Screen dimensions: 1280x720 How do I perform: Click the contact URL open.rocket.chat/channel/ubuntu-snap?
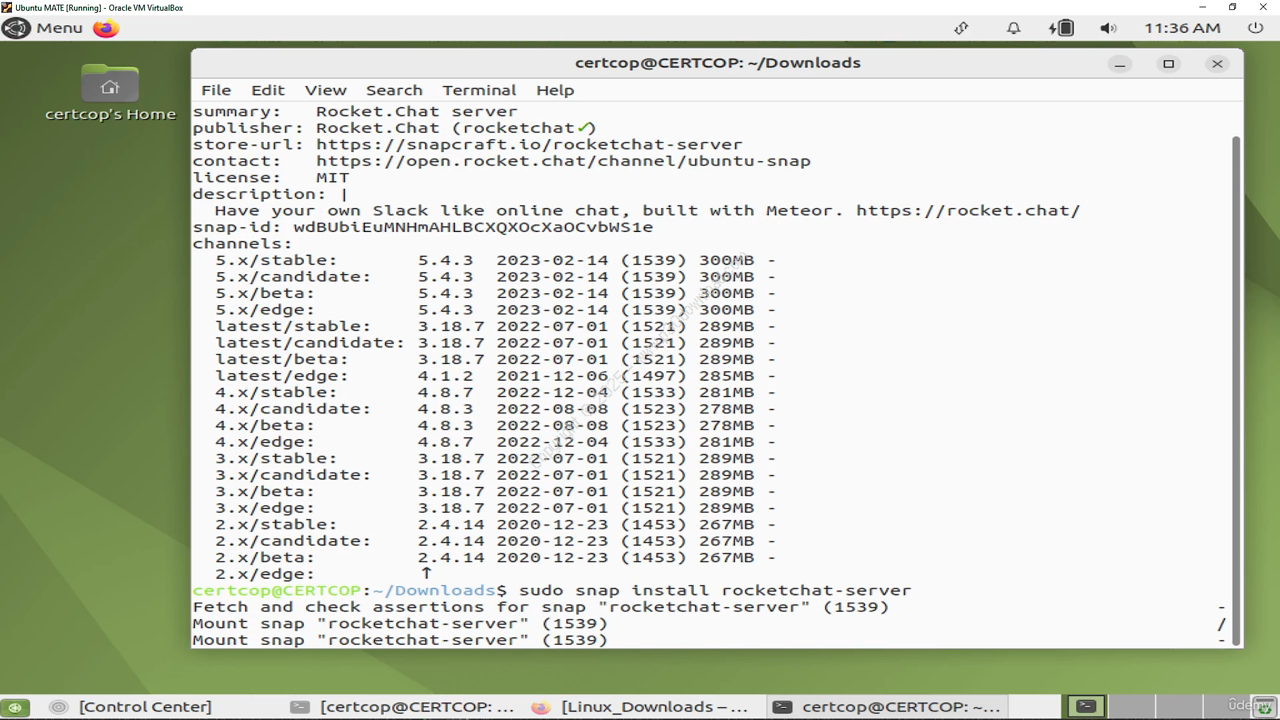point(563,161)
